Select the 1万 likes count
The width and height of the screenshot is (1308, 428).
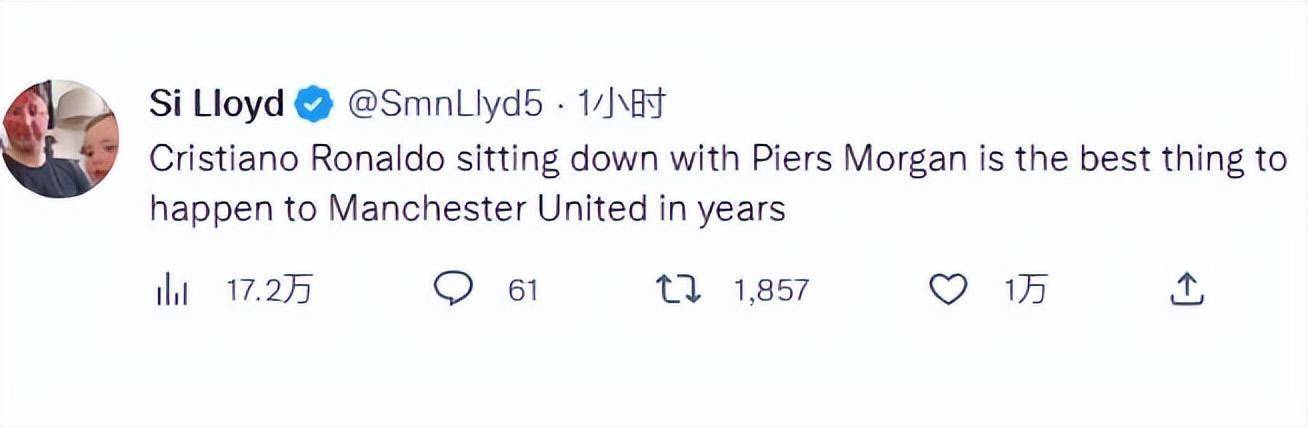1026,290
